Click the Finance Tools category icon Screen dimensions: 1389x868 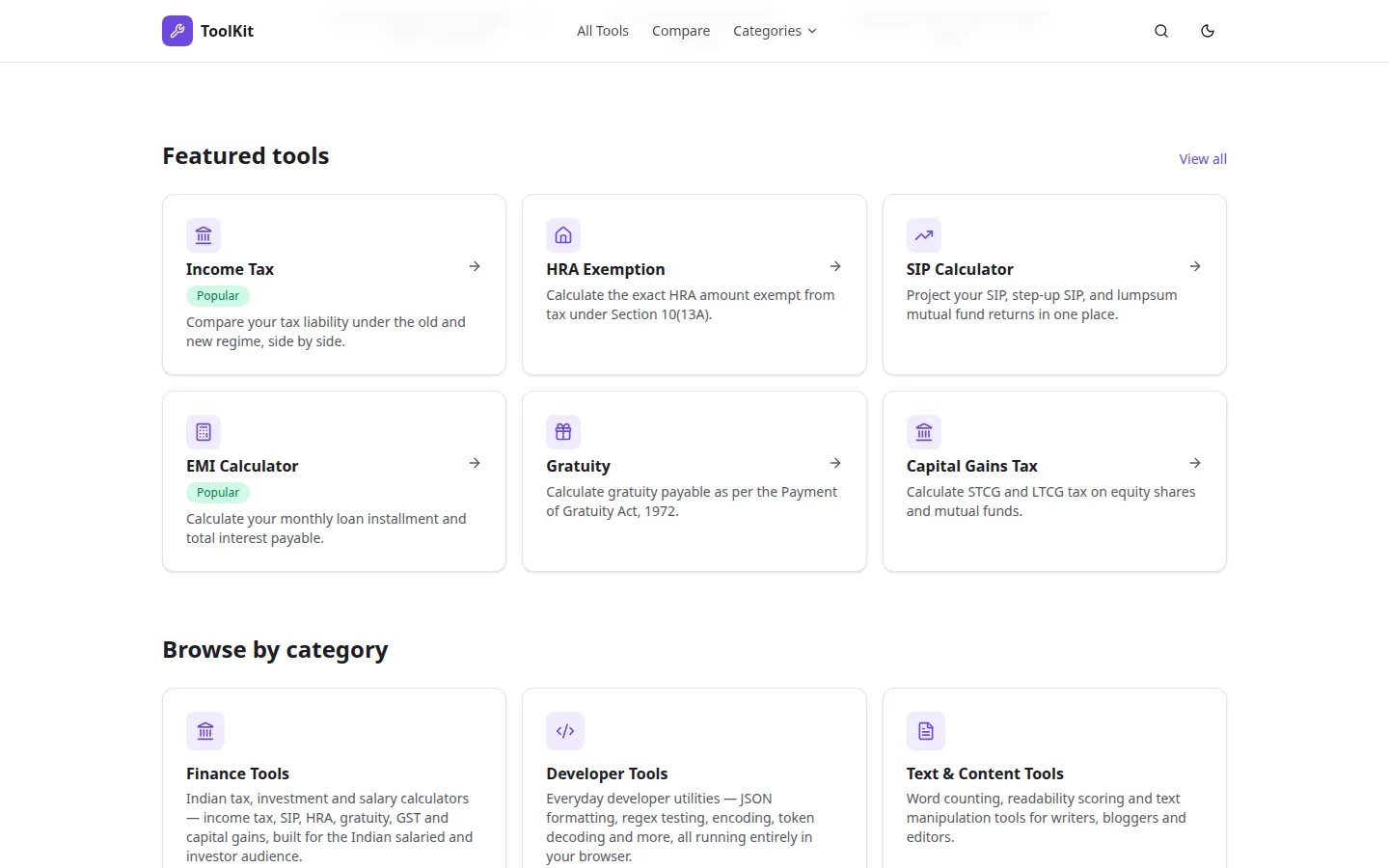(205, 731)
